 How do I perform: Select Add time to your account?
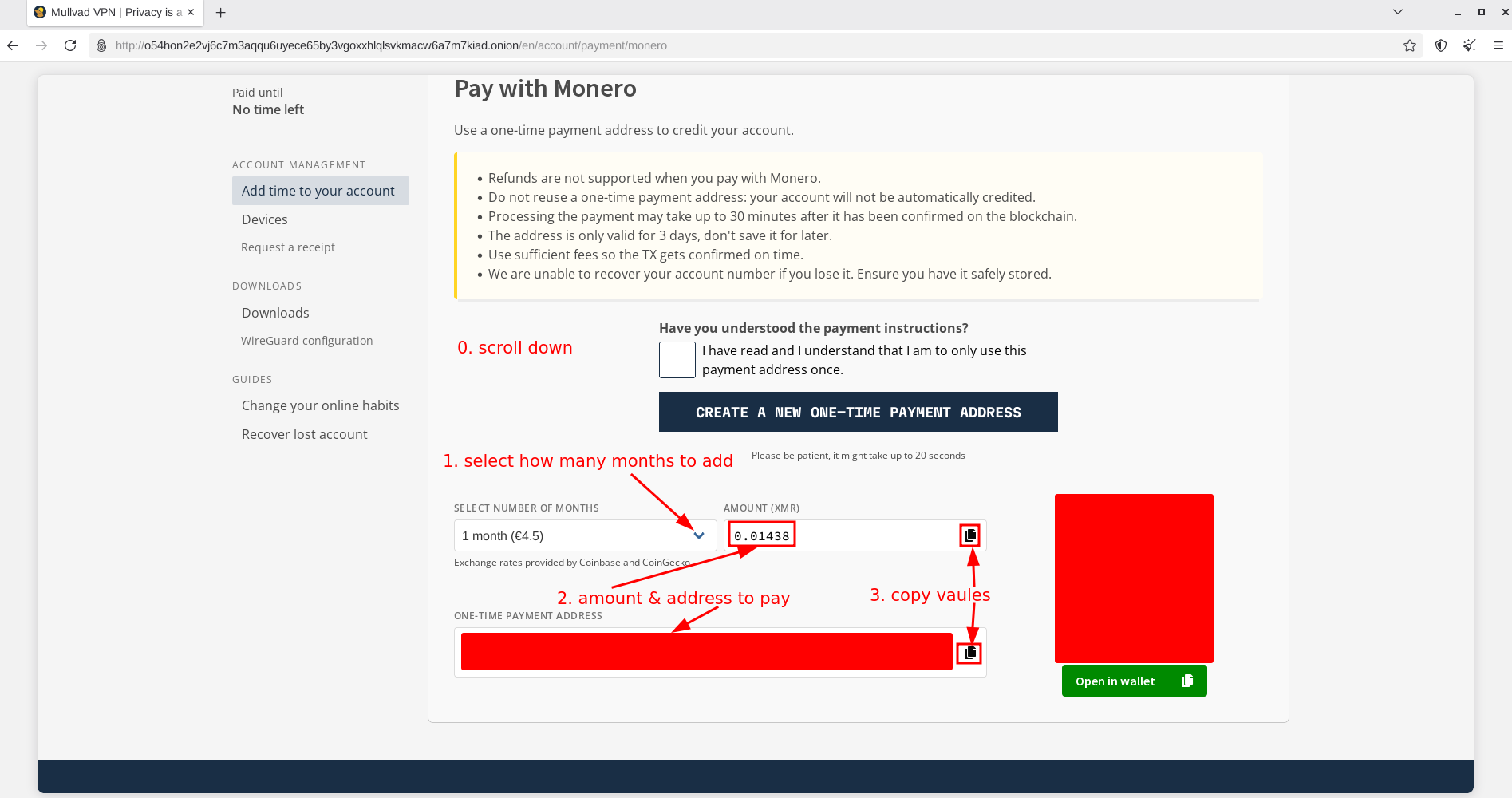pos(318,191)
